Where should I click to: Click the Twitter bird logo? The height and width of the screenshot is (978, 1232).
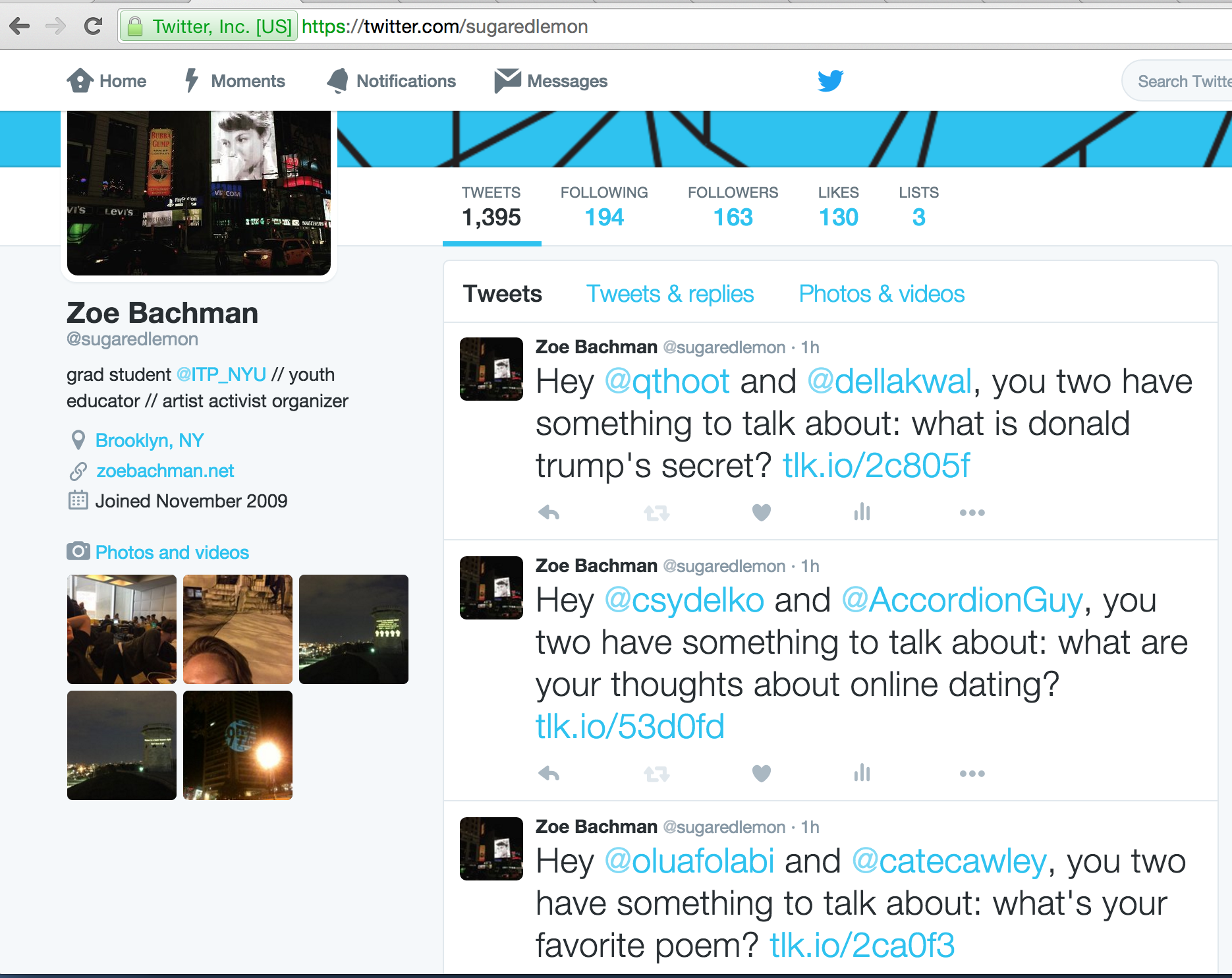pyautogui.click(x=830, y=80)
